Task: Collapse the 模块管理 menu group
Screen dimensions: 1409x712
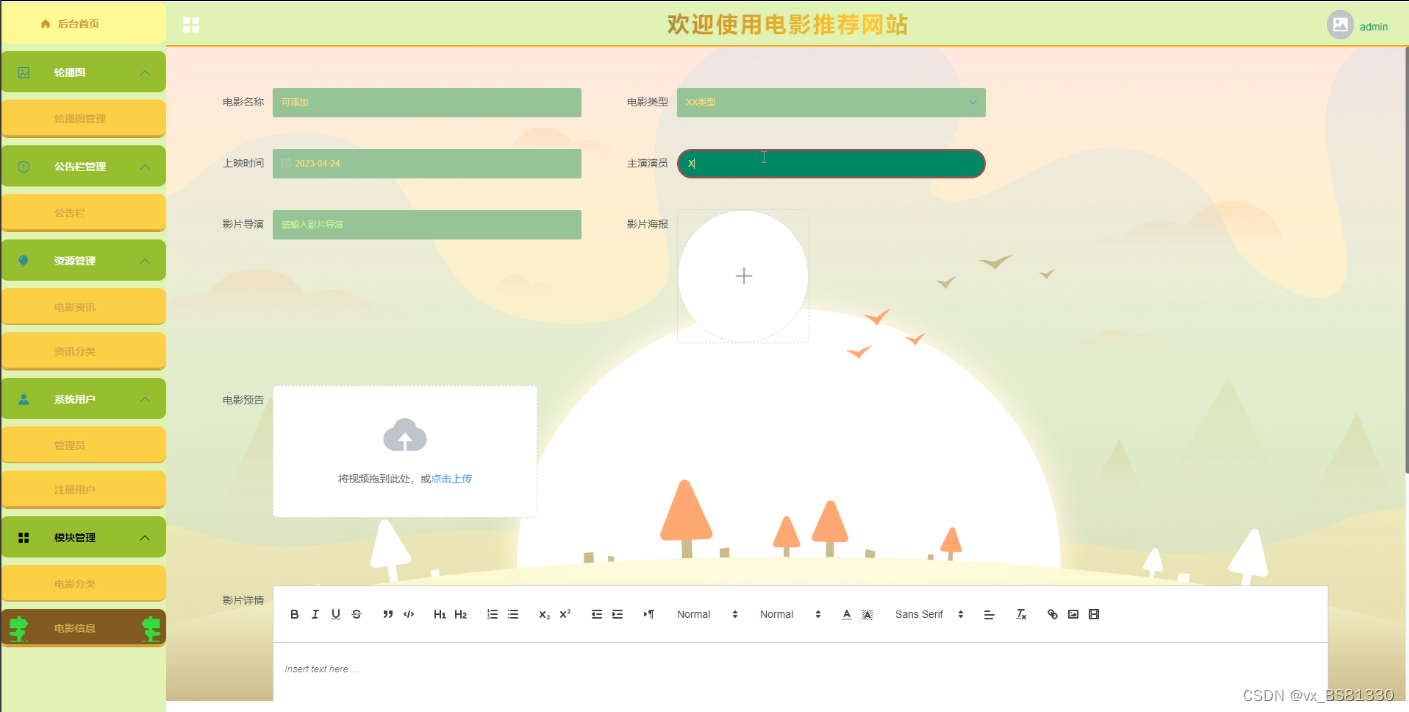Action: (x=83, y=537)
